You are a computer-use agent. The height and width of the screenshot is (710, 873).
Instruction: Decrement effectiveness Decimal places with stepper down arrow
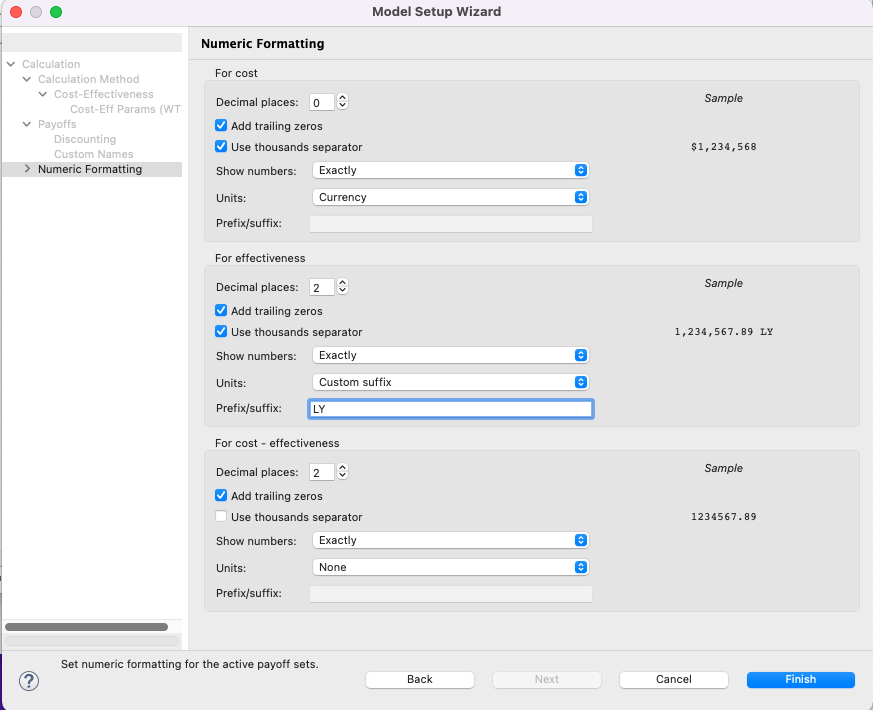341,291
